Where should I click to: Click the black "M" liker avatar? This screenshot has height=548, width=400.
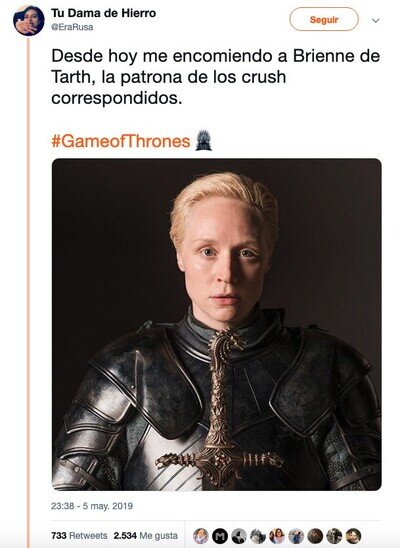tap(220, 536)
